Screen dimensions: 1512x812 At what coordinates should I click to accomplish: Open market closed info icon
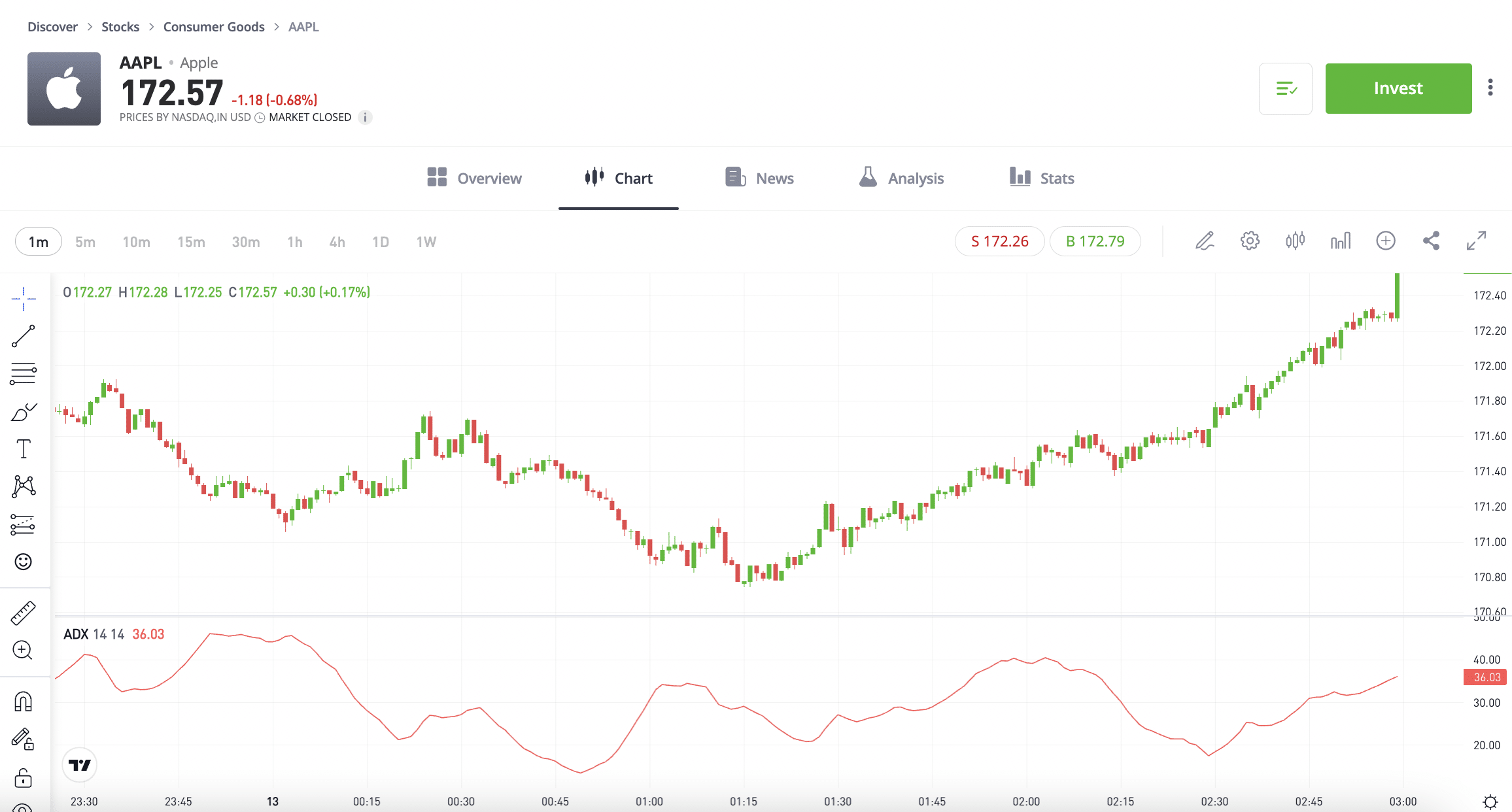click(x=365, y=118)
